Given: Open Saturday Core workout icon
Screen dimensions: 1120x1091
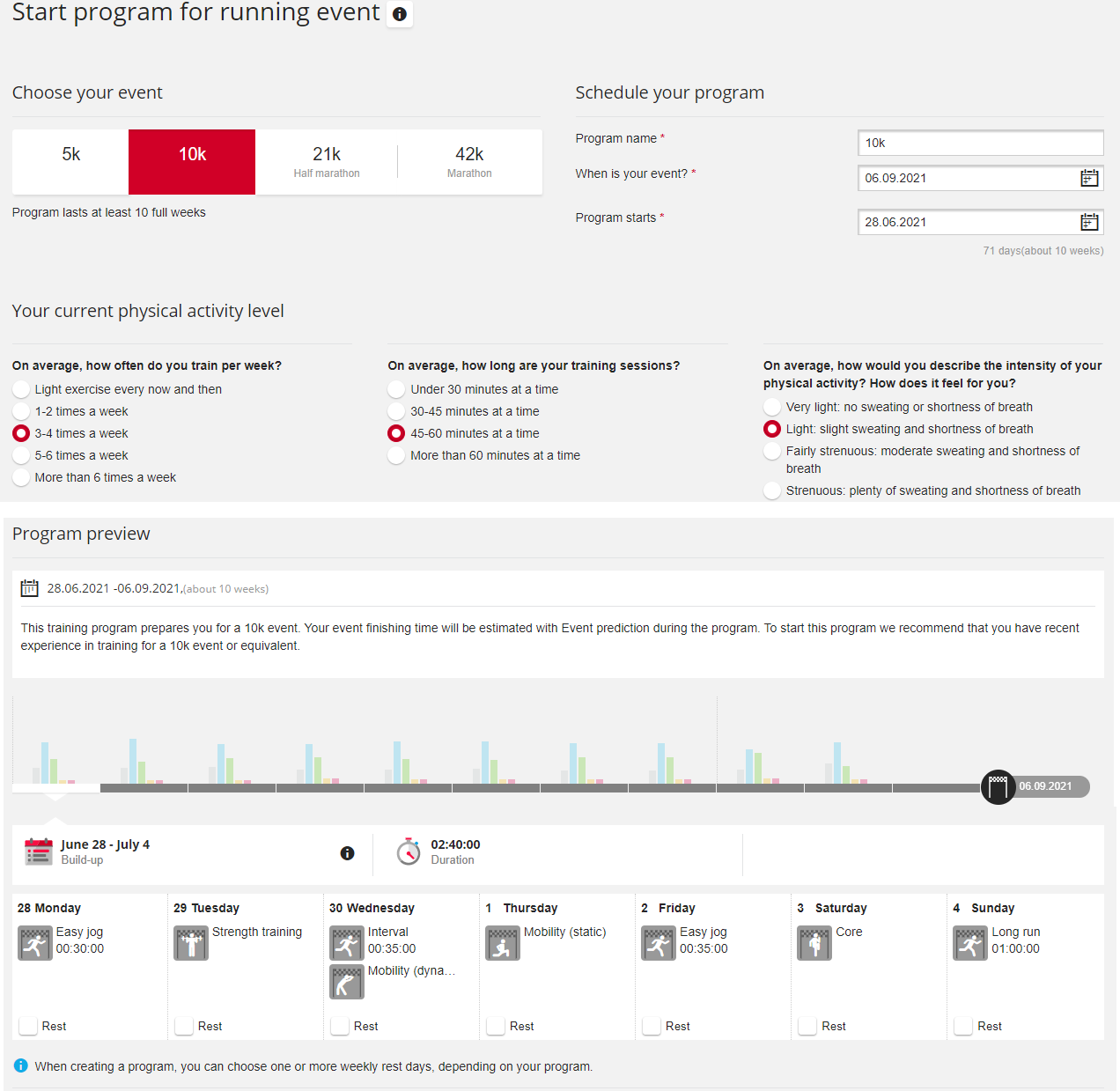Looking at the screenshot, I should [814, 943].
